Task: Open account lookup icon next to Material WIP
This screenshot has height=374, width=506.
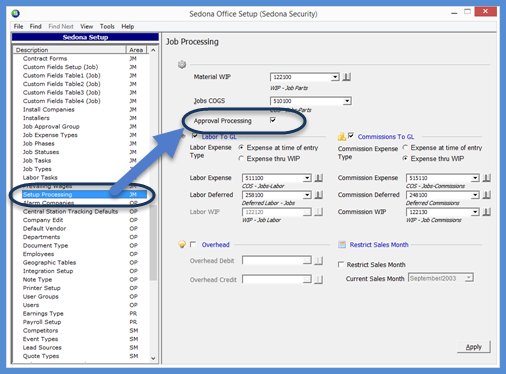Action: [347, 77]
